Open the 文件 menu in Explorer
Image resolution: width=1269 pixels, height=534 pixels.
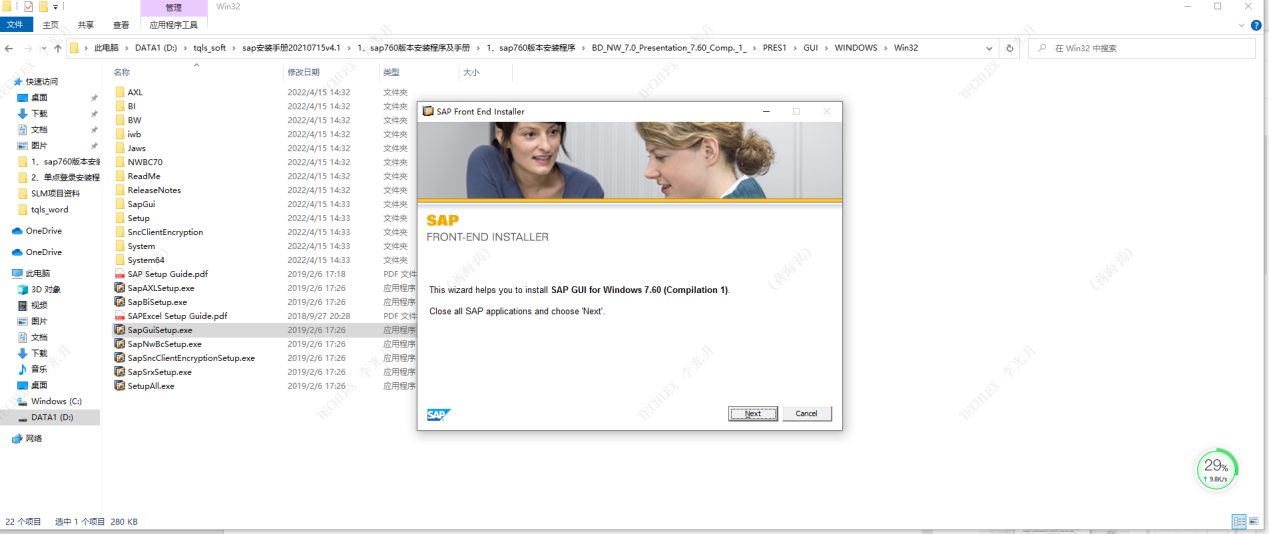point(15,24)
